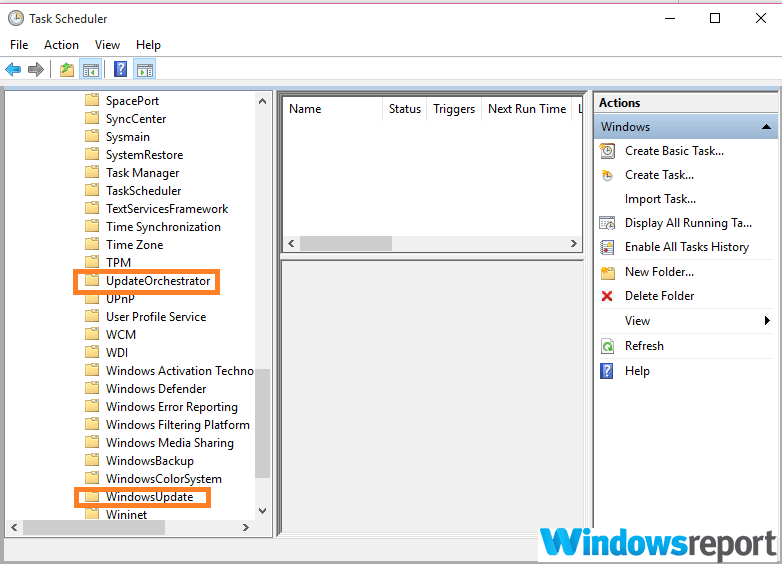Select the Windows Filtering Platform folder
The width and height of the screenshot is (782, 564).
[178, 424]
